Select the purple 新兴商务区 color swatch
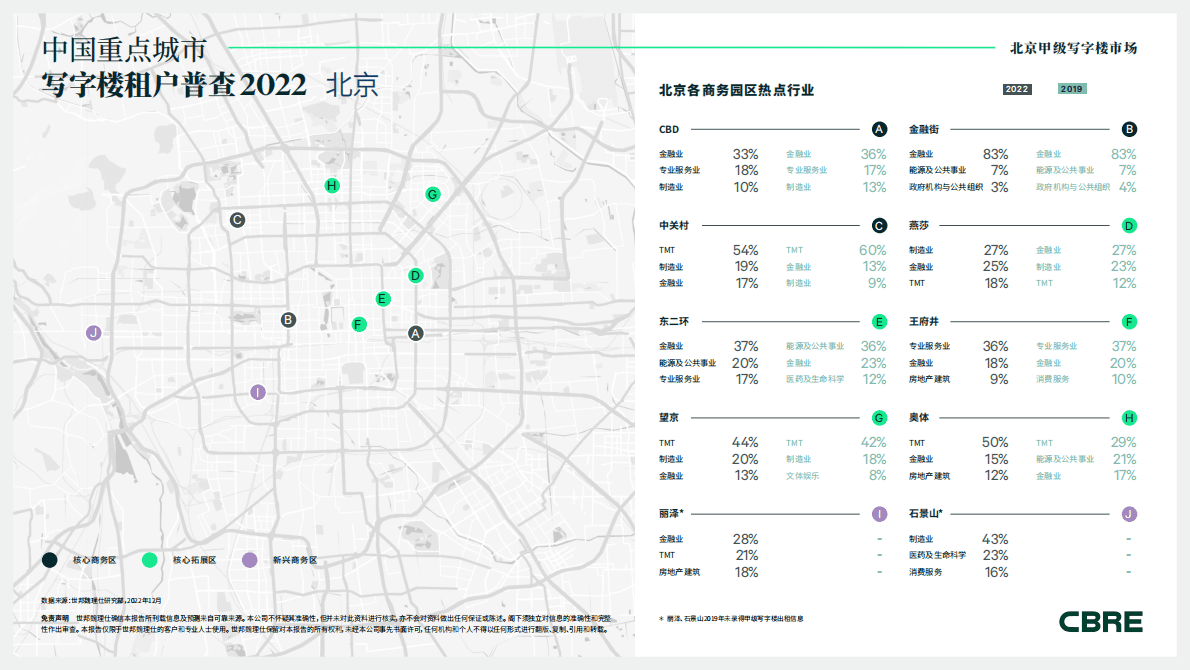The image size is (1190, 670). (252, 560)
